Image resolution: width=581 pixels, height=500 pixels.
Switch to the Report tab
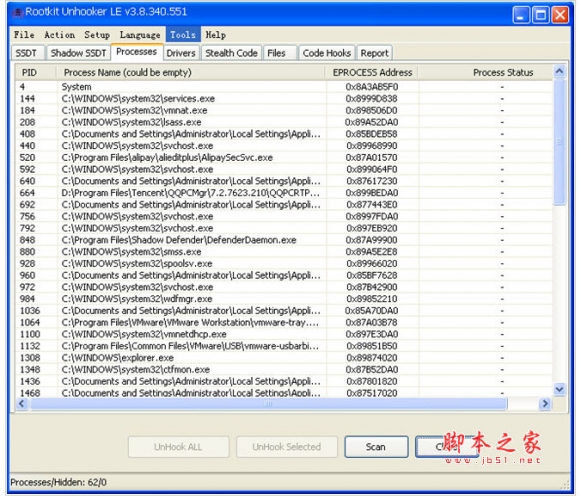click(x=374, y=53)
